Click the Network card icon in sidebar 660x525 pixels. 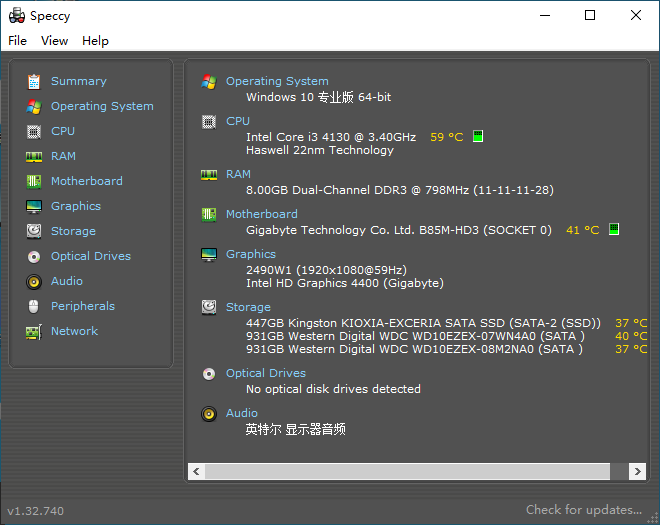(34, 332)
